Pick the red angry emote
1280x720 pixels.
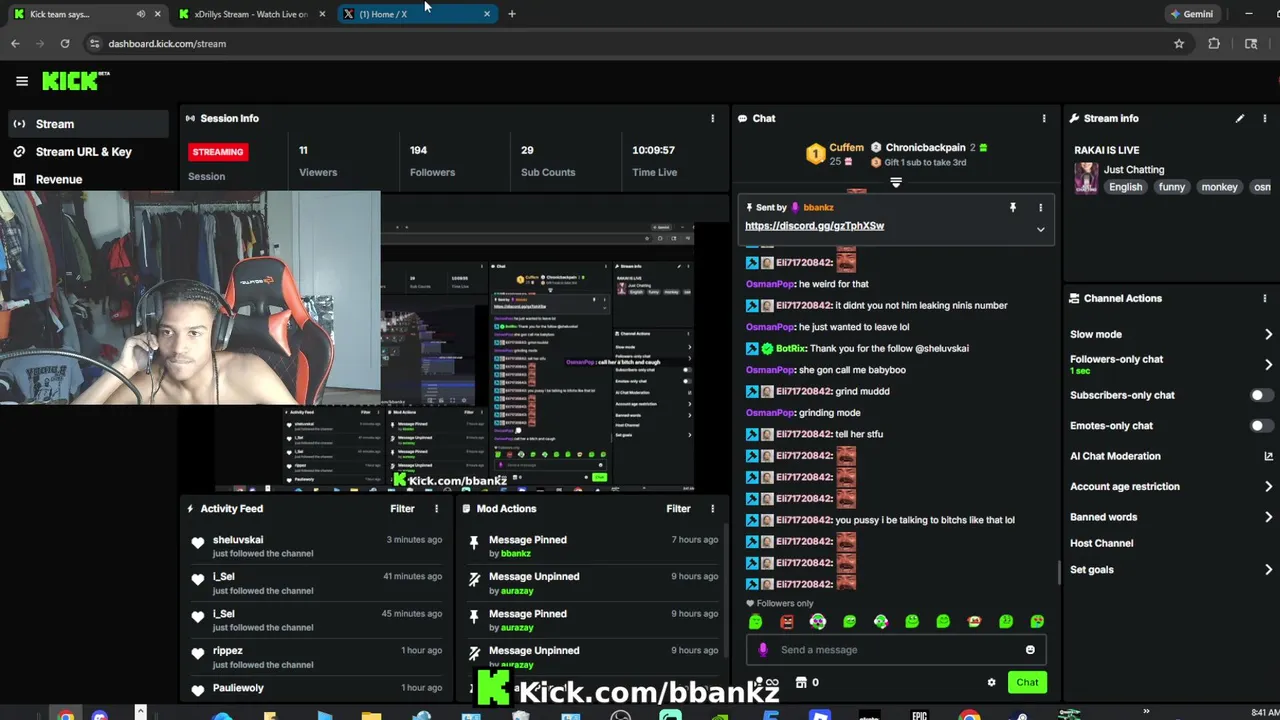click(x=787, y=621)
